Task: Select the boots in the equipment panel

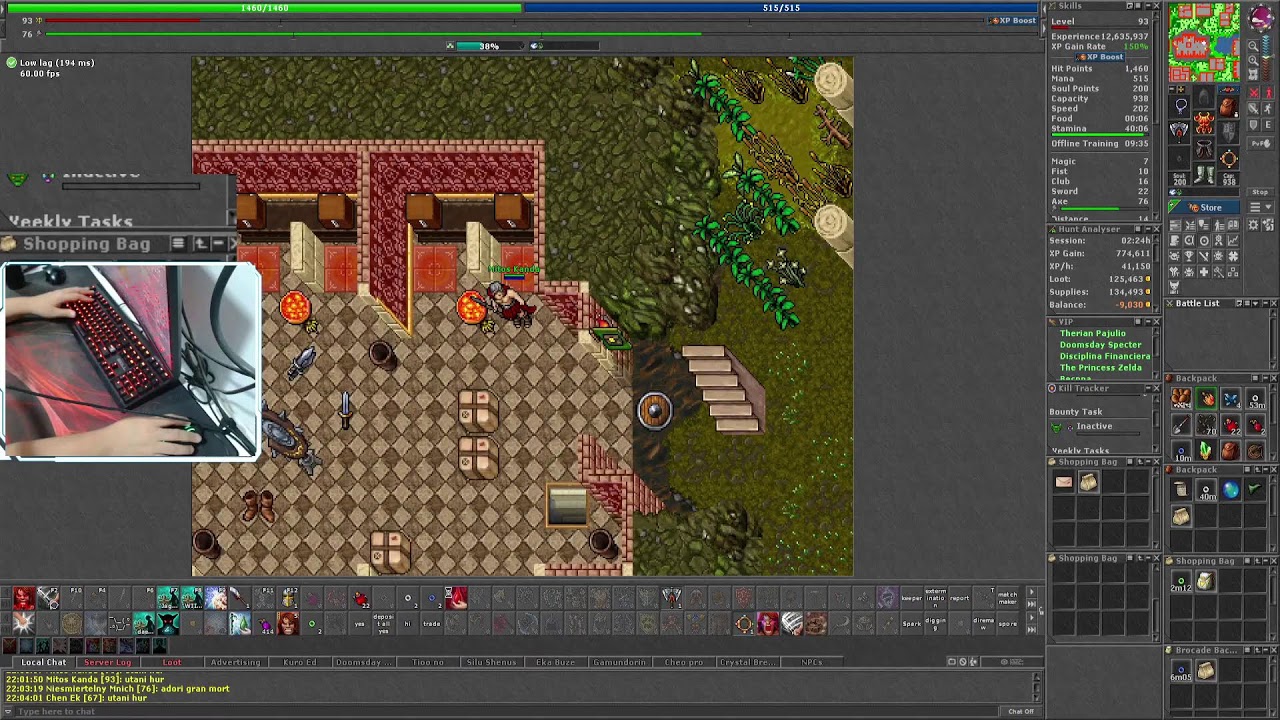Action: coord(1204,173)
